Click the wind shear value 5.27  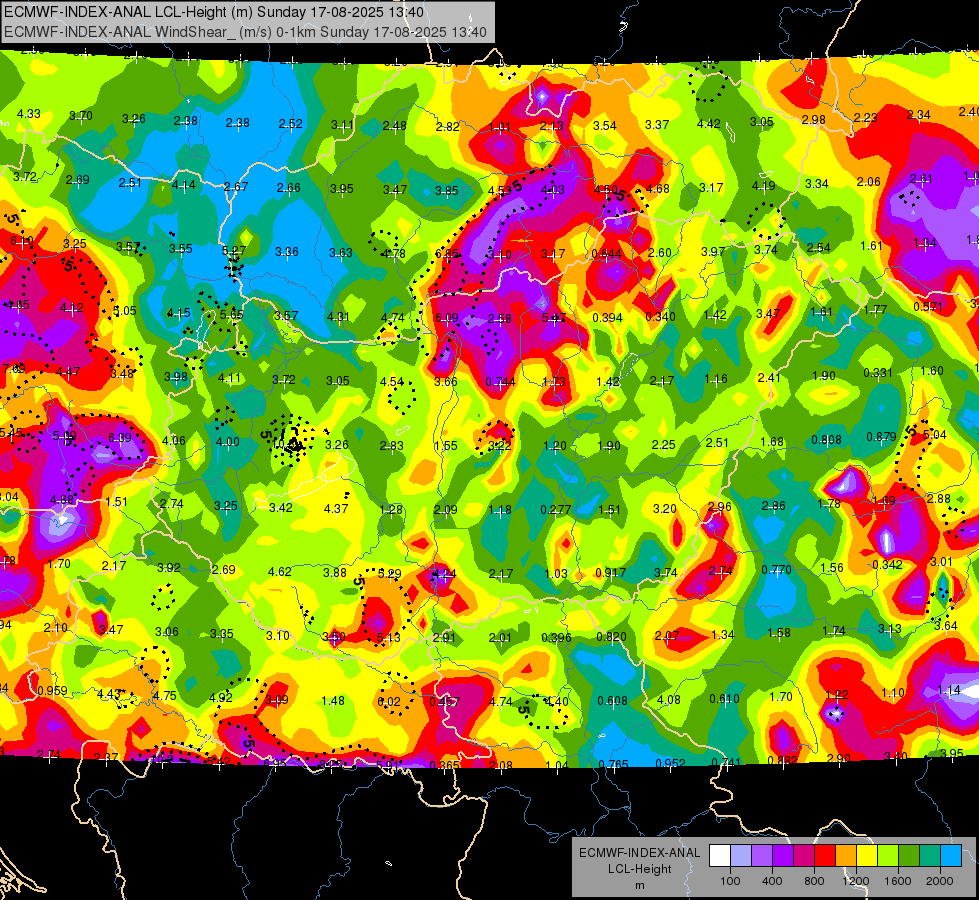point(234,250)
